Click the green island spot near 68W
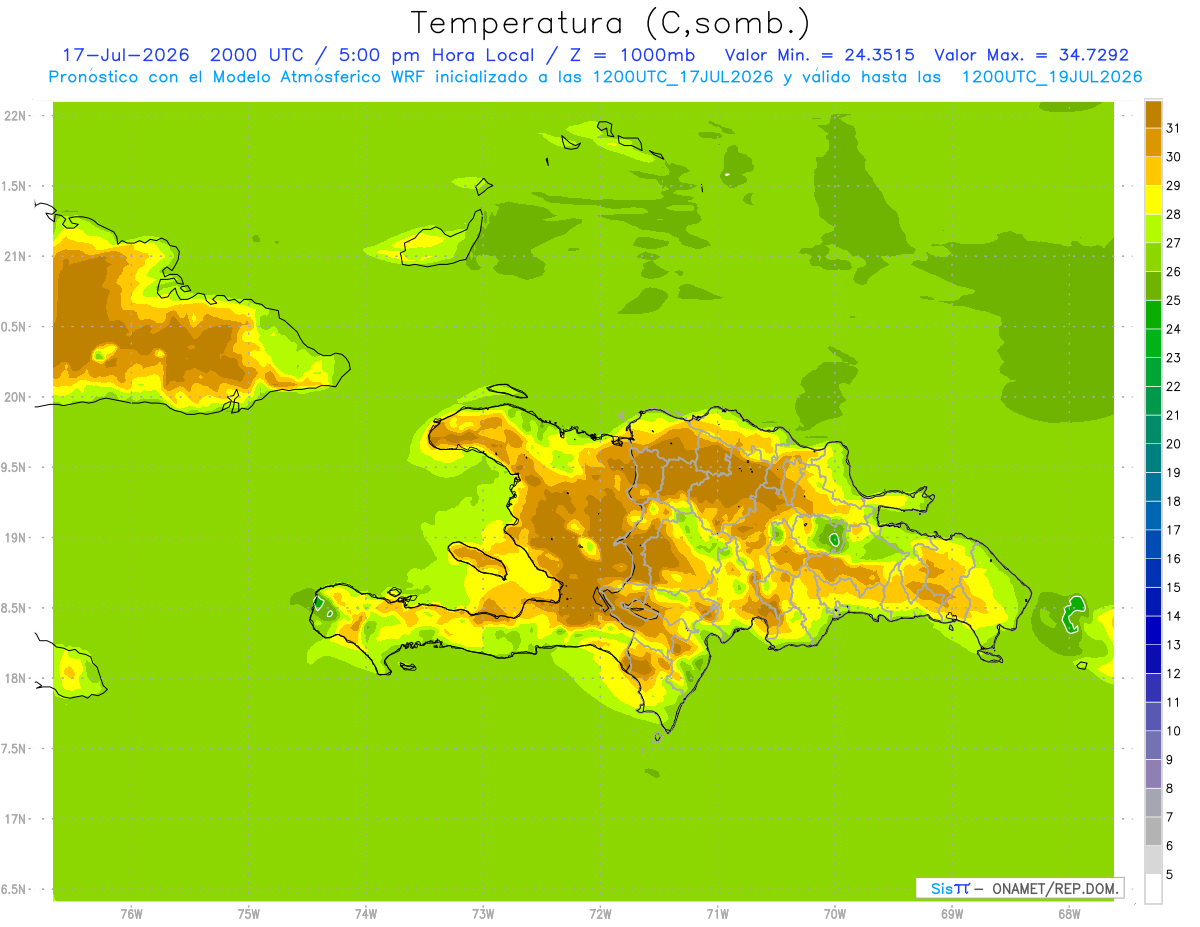Viewport: 1200px width, 927px height. click(1073, 614)
